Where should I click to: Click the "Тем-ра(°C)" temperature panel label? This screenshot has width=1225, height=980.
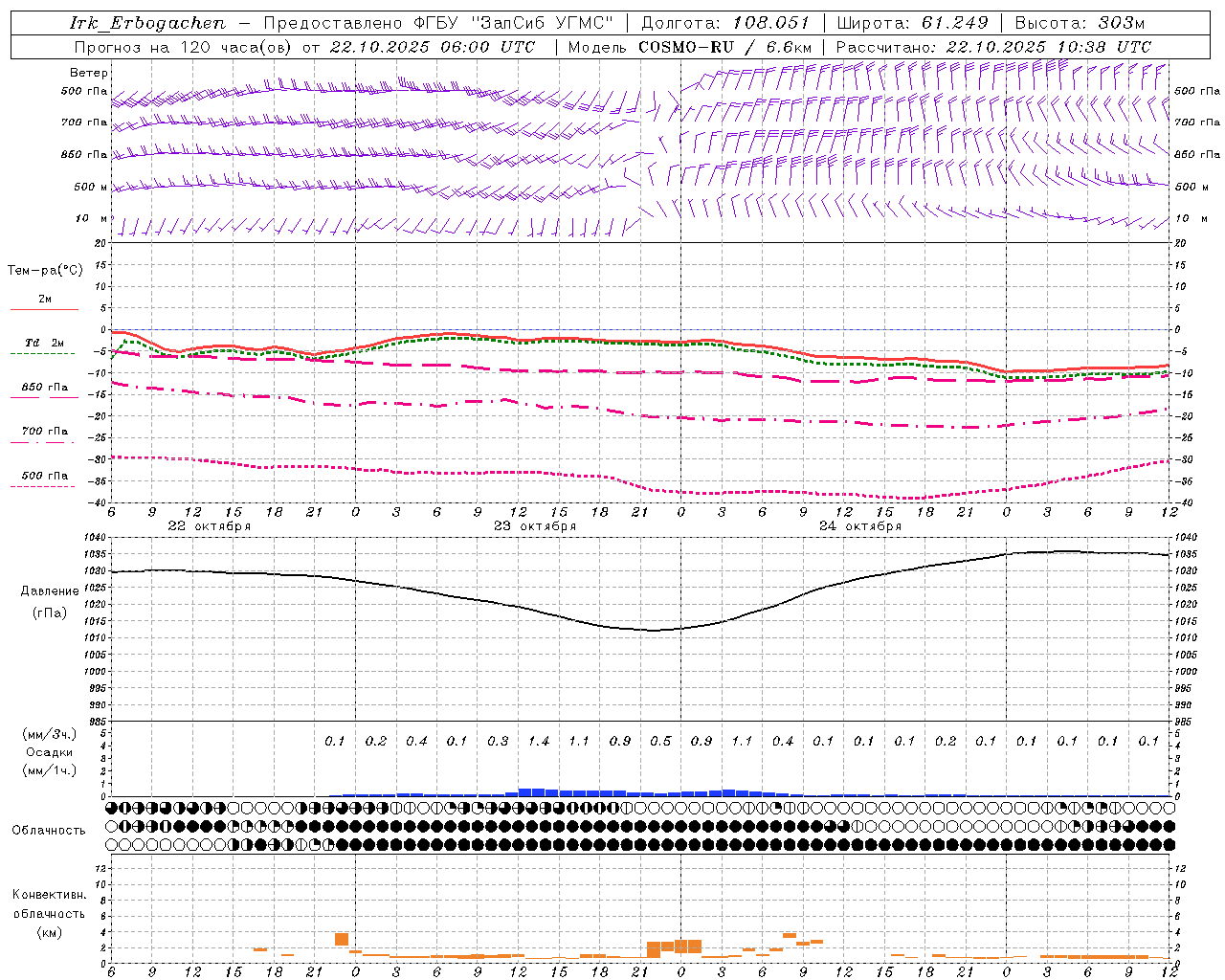tap(45, 271)
